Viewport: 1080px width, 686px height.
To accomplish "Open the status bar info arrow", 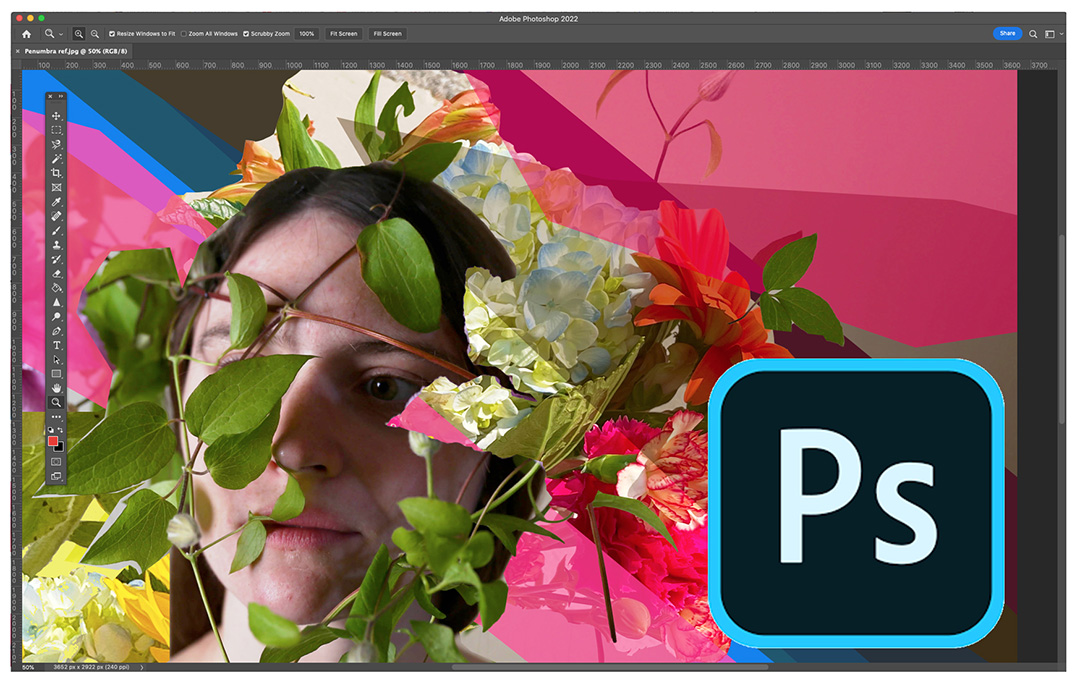I will pyautogui.click(x=142, y=667).
